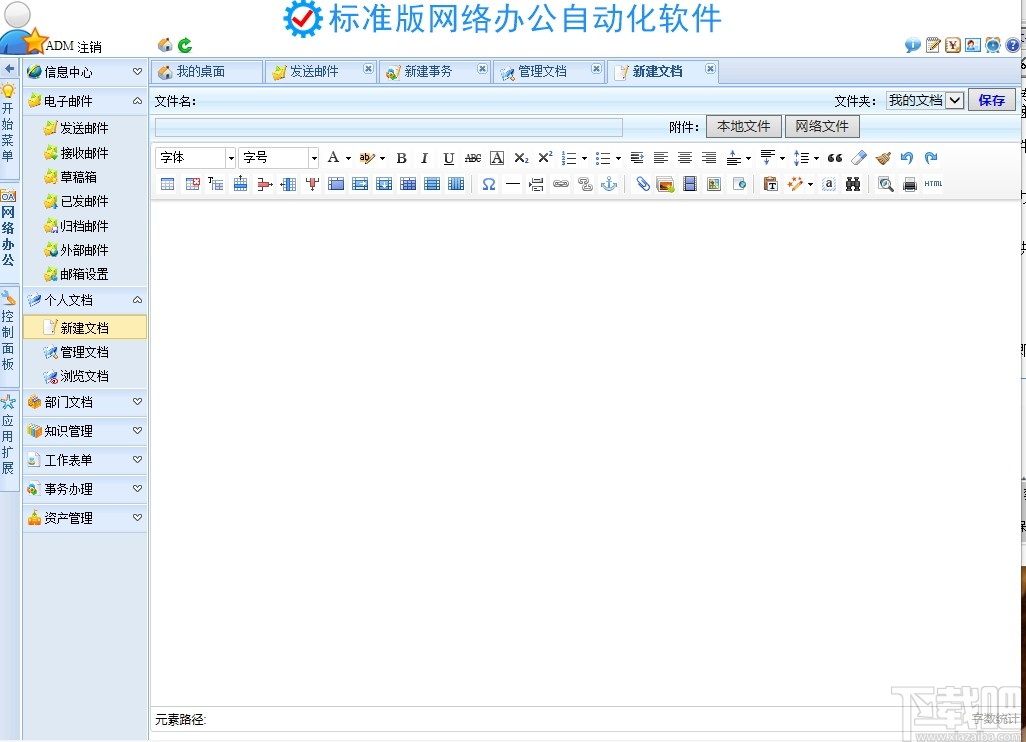Switch editor to HTML source view
1026x742 pixels.
point(934,183)
